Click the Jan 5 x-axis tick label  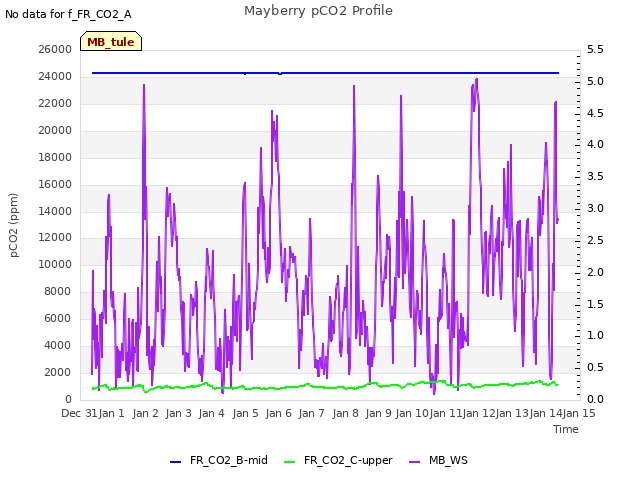(x=245, y=413)
